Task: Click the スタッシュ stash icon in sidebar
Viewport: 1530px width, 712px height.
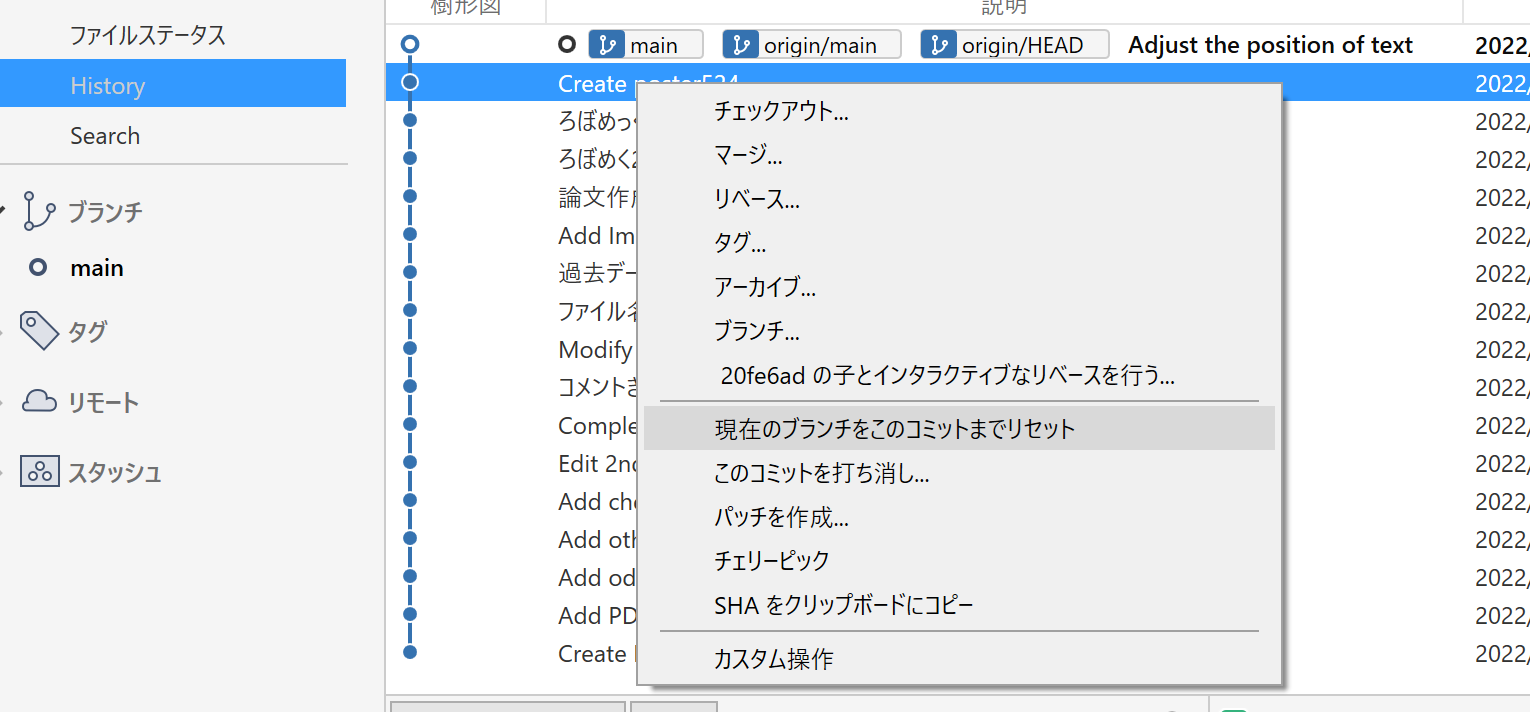Action: (40, 471)
